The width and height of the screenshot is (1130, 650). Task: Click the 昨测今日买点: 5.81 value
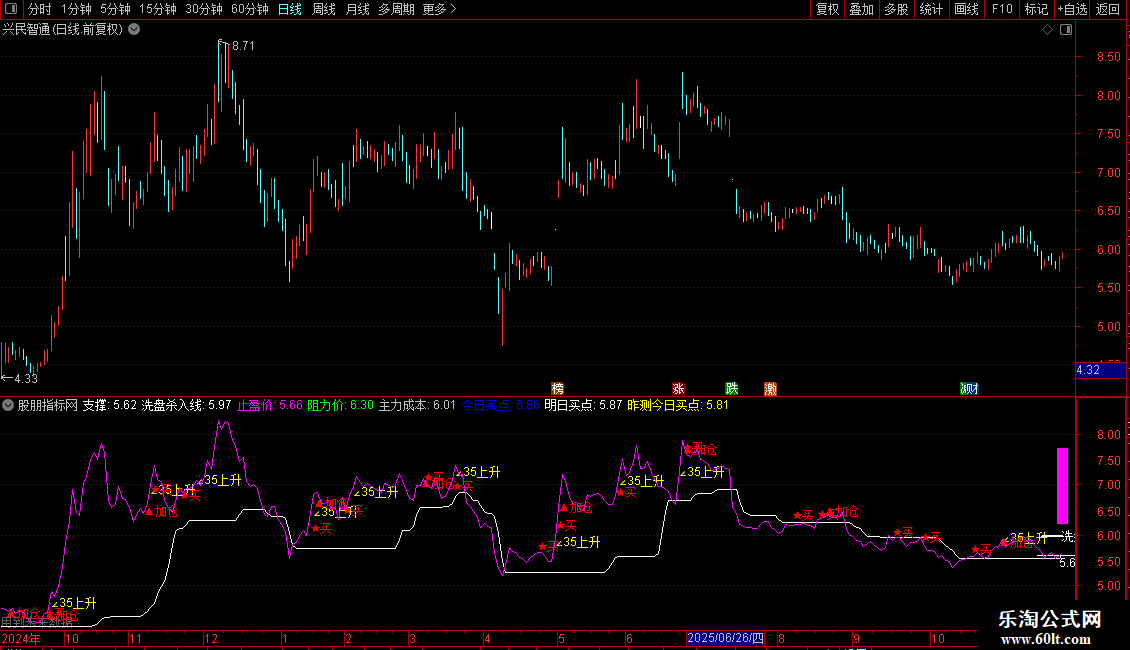(x=677, y=405)
